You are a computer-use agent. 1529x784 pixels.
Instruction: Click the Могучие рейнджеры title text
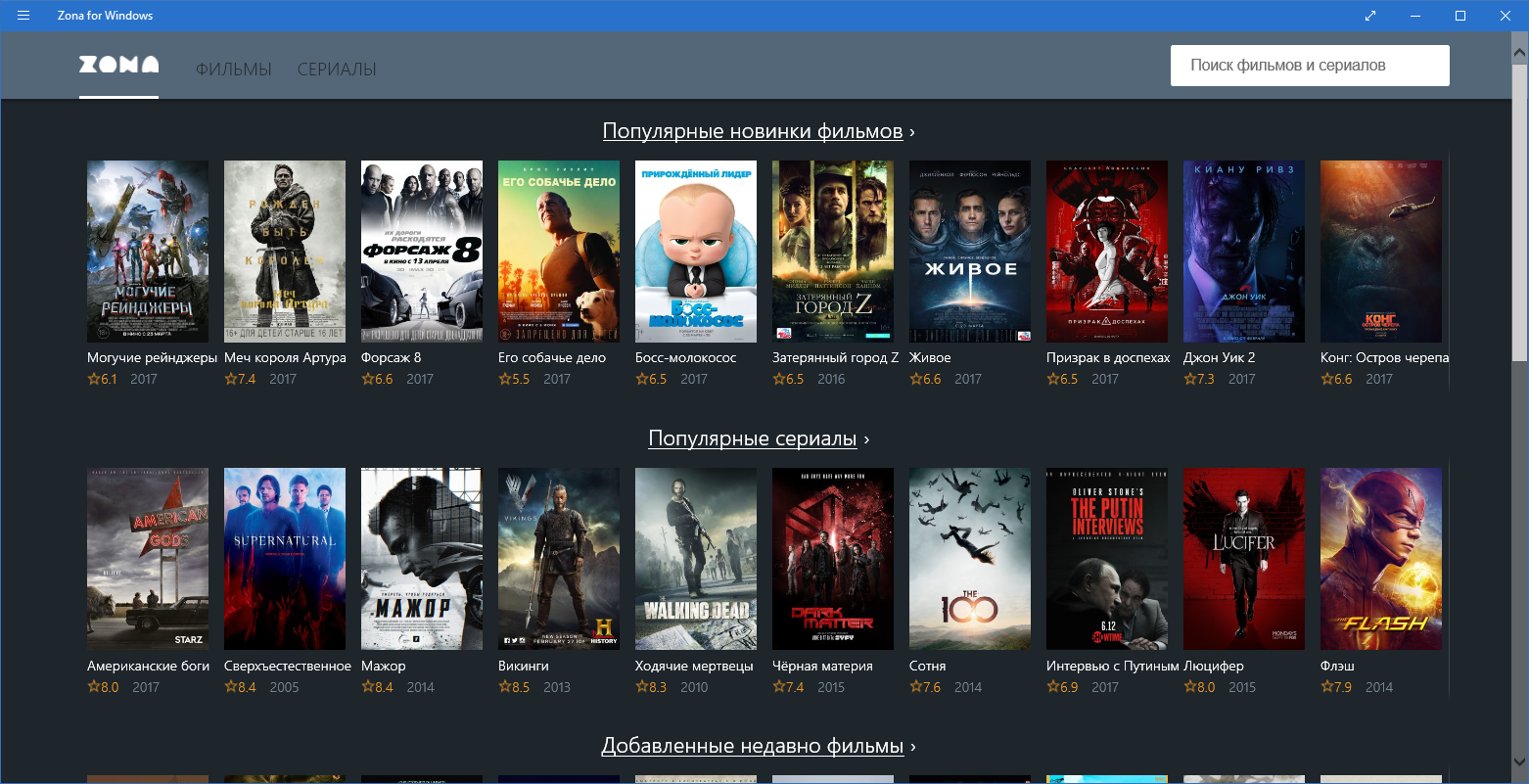coord(152,358)
